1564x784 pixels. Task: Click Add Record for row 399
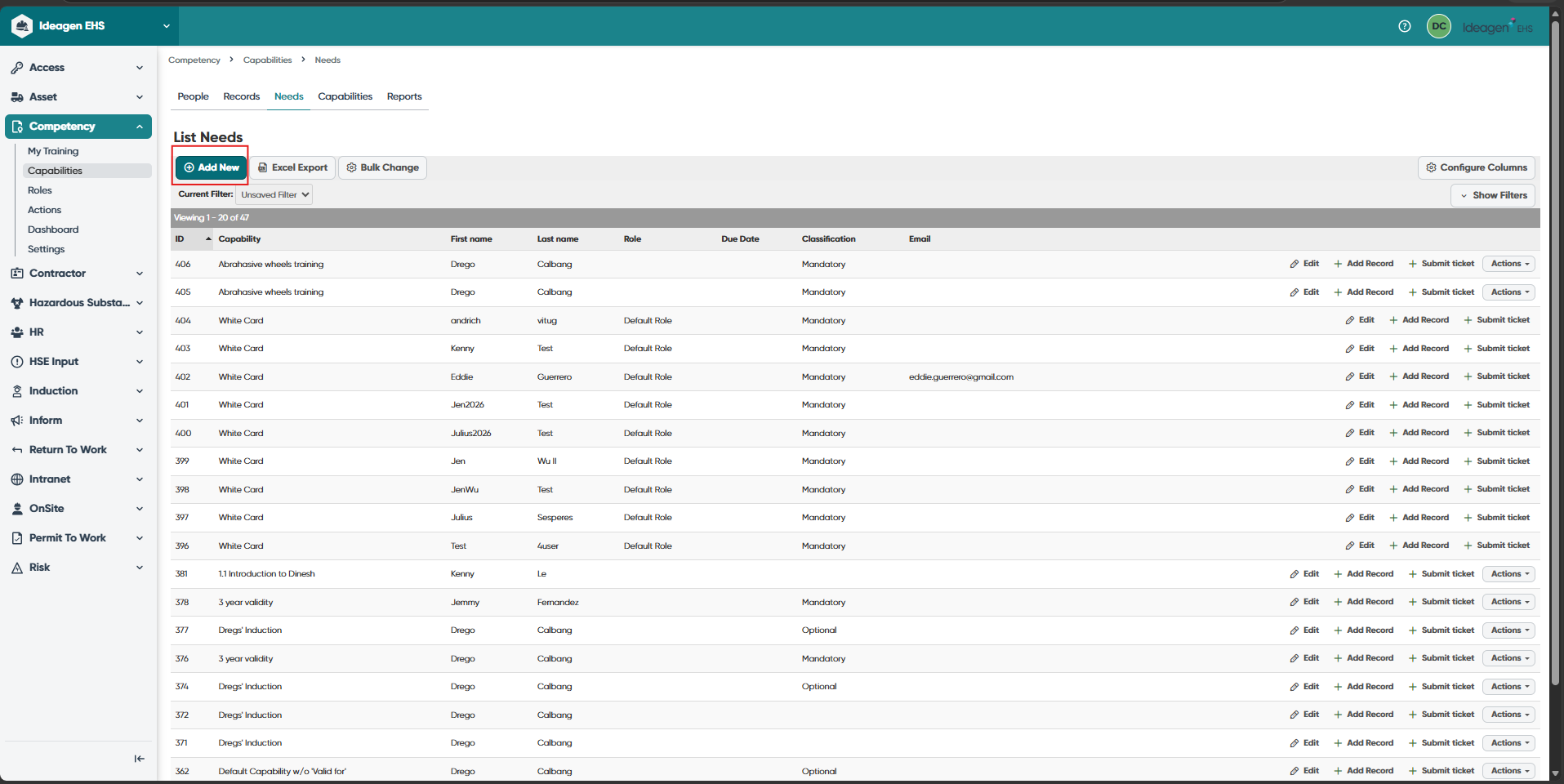pos(1418,461)
